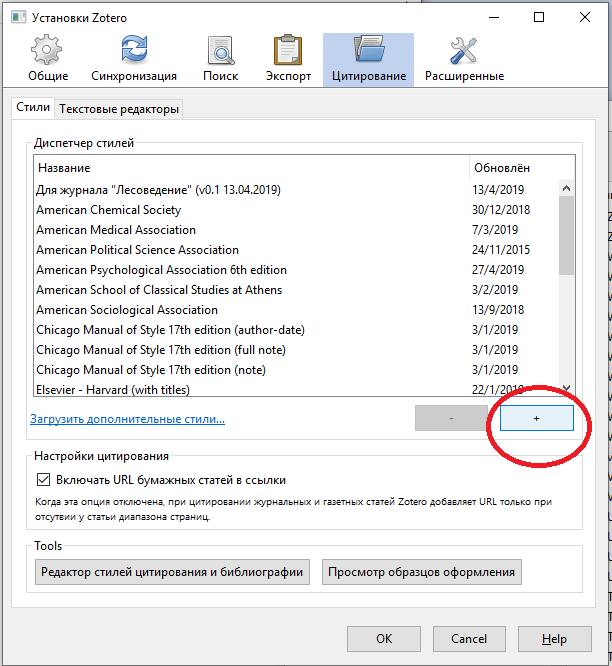Viewport: 612px width, 666px height.
Task: Select American Psychological Association 6th edition
Action: [x=296, y=270]
